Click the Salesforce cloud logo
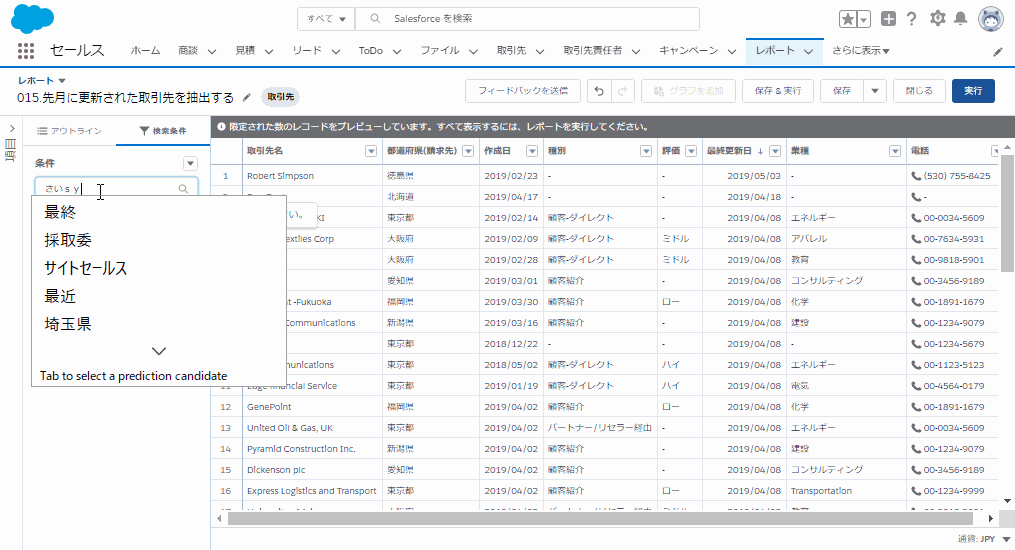The image size is (1015, 550). [32, 18]
